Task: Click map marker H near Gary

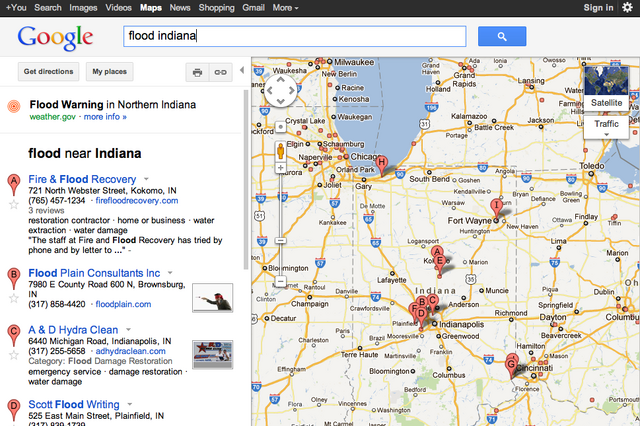Action: [x=382, y=166]
